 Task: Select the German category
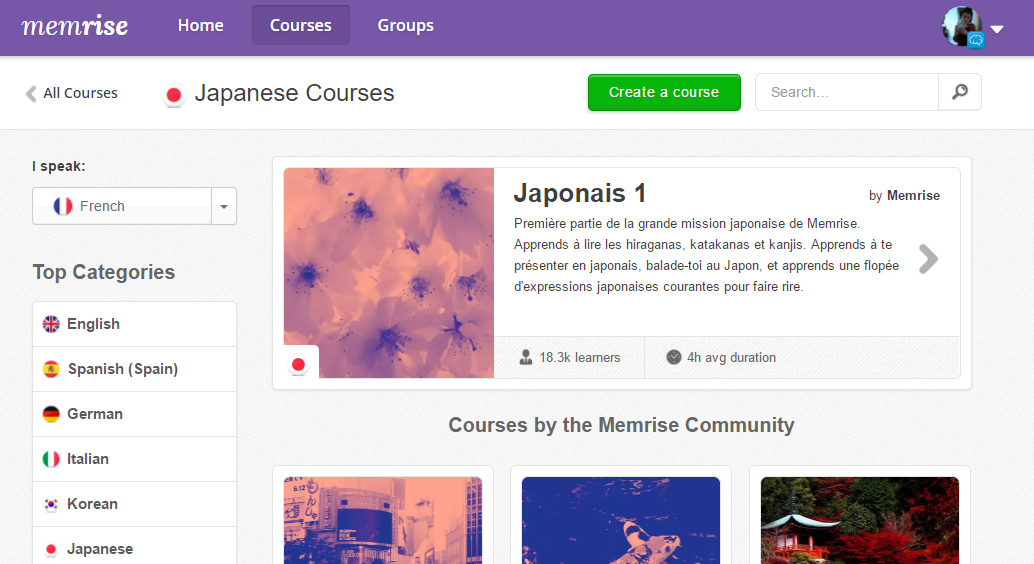(x=135, y=414)
